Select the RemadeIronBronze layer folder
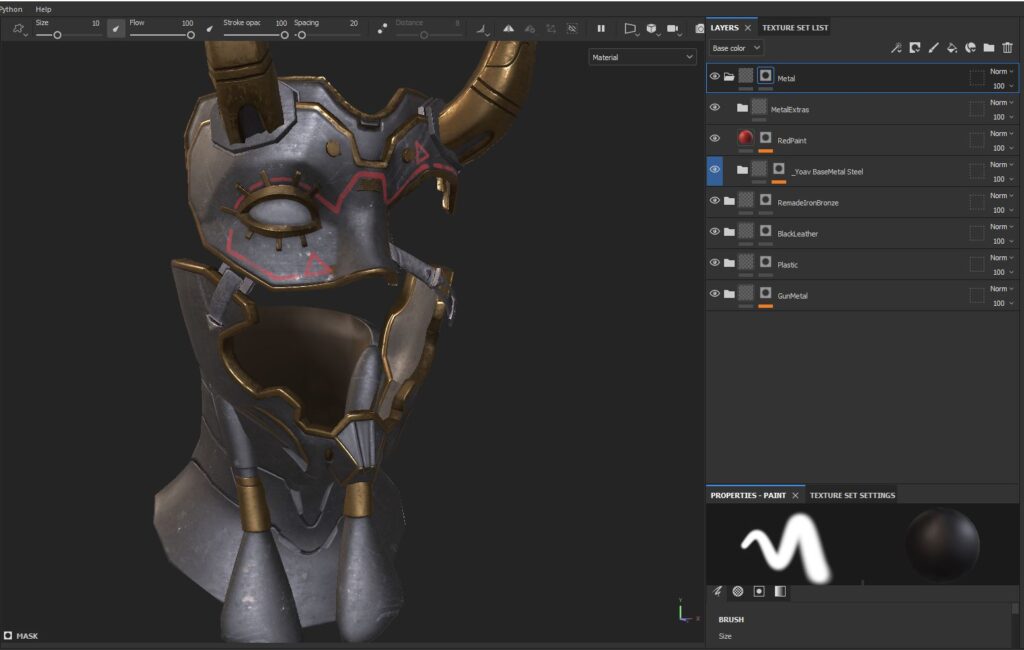Viewport: 1024px width, 650px height. pyautogui.click(x=808, y=203)
